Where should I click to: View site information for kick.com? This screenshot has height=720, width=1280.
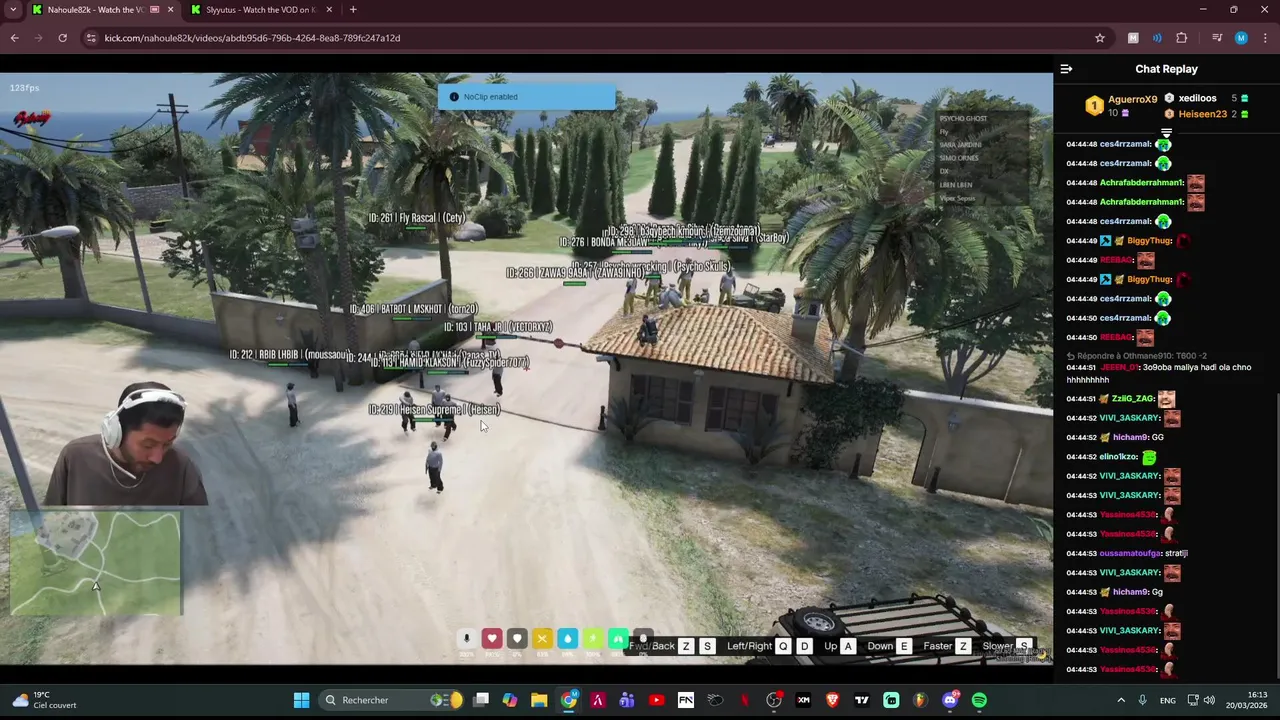click(x=90, y=38)
